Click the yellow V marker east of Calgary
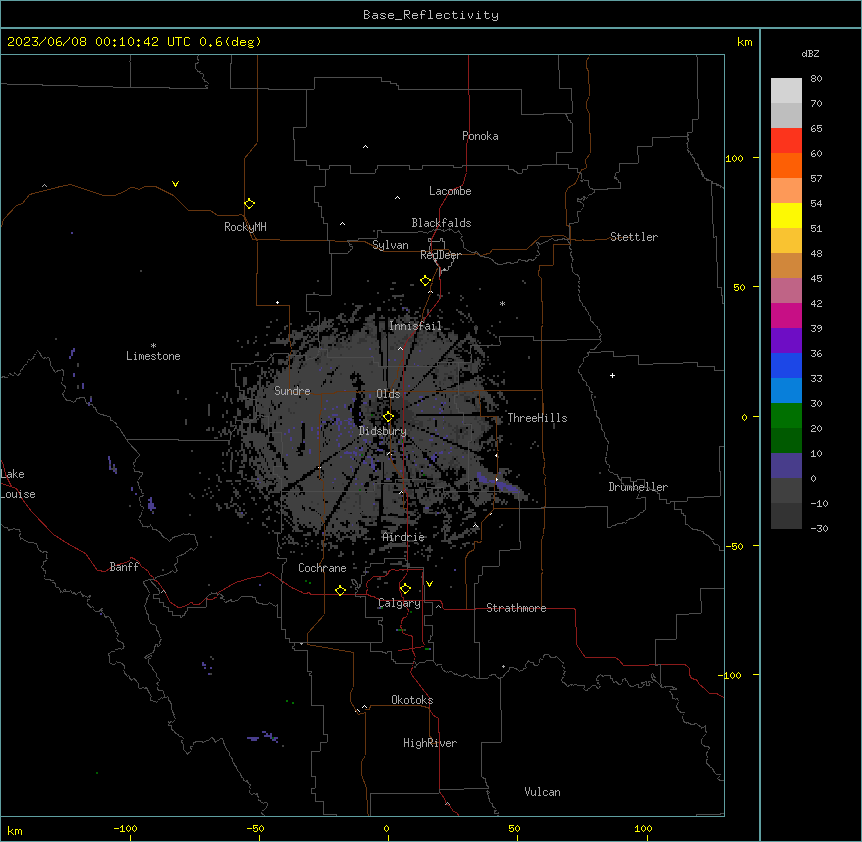The width and height of the screenshot is (862, 842). (429, 584)
